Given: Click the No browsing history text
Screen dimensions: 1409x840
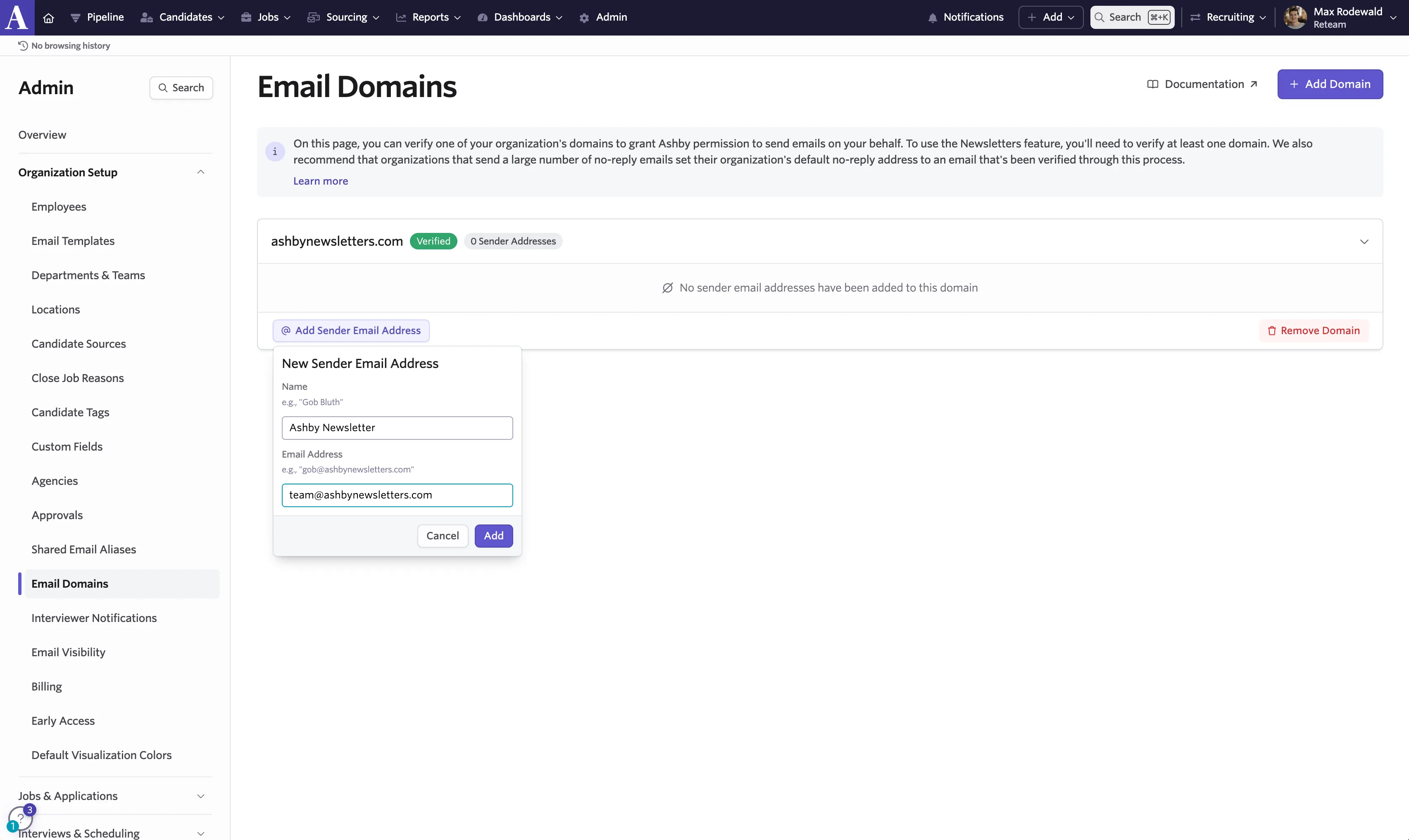Looking at the screenshot, I should coord(71,46).
